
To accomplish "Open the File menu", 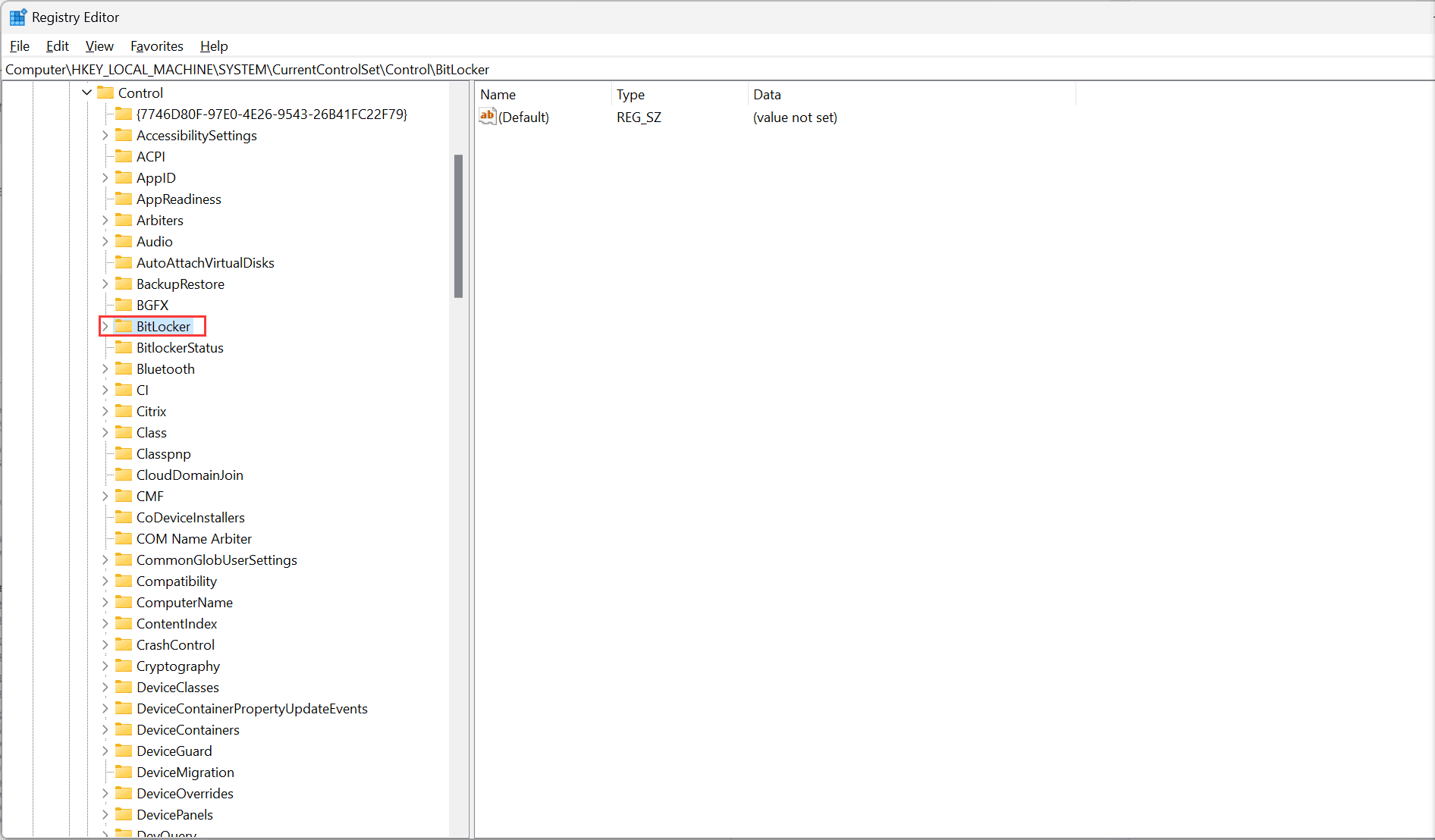I will click(x=20, y=46).
